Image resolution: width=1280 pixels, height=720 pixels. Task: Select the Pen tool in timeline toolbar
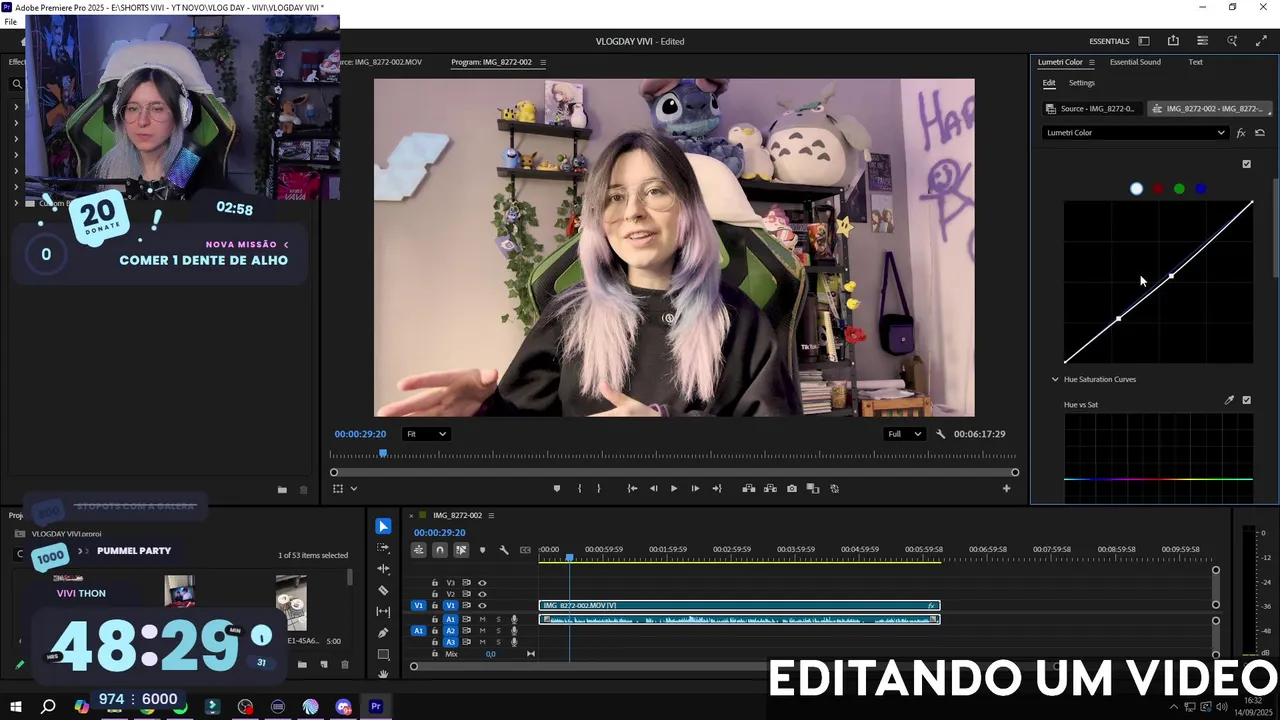point(383,633)
